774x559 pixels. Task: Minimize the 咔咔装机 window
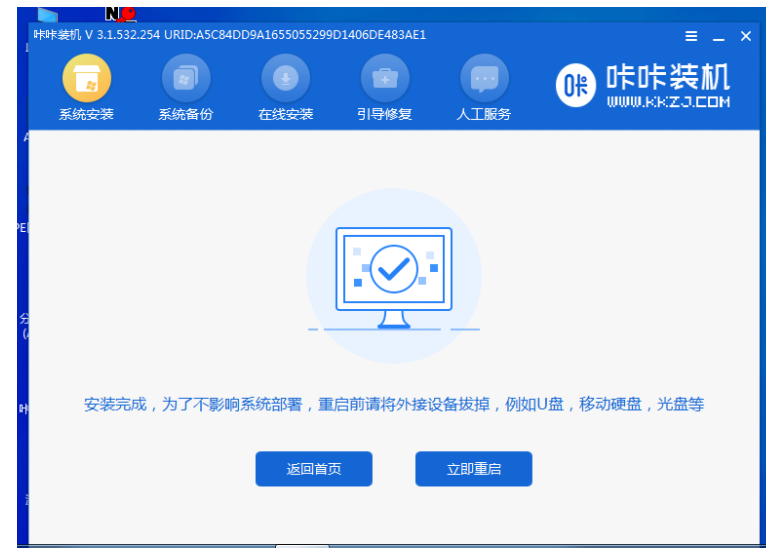click(x=718, y=37)
